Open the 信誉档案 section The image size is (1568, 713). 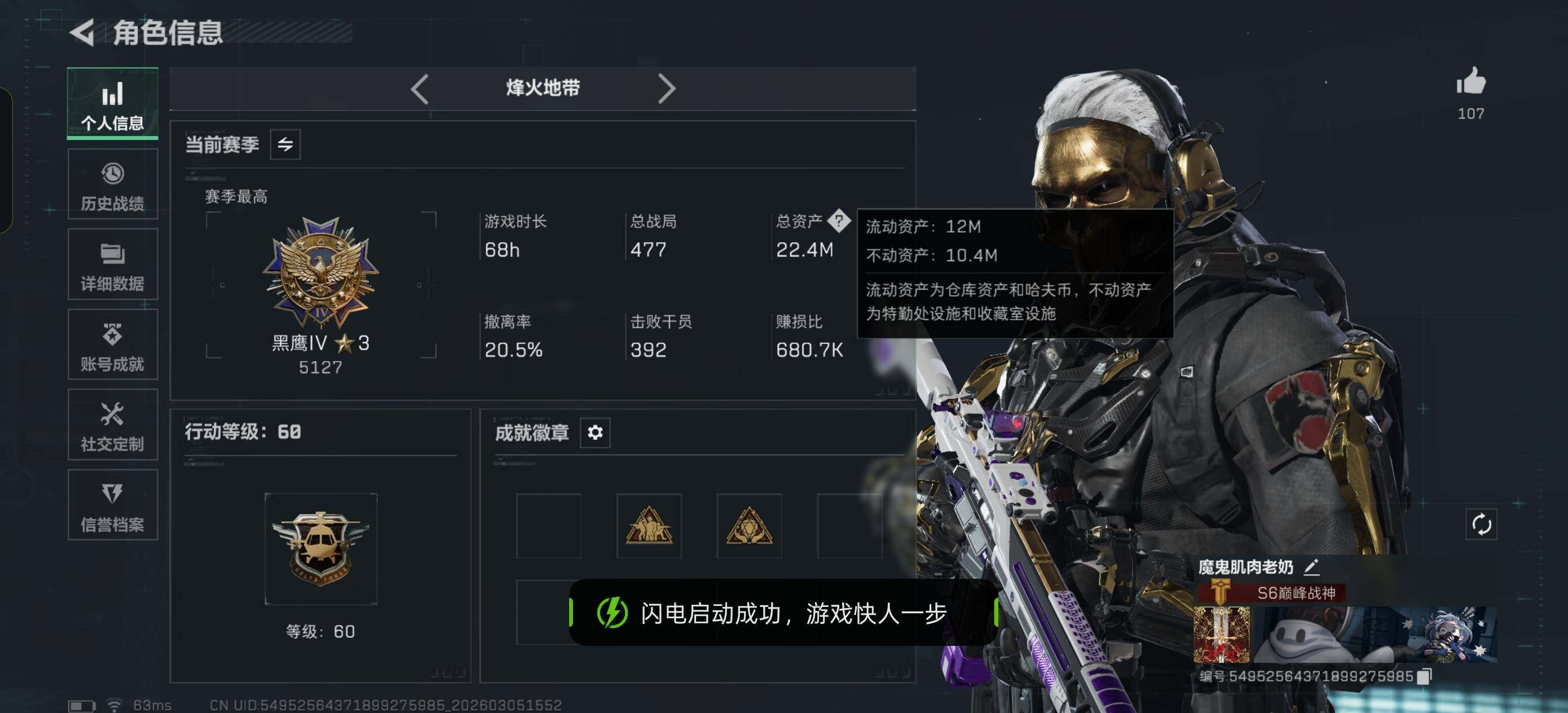click(x=113, y=505)
